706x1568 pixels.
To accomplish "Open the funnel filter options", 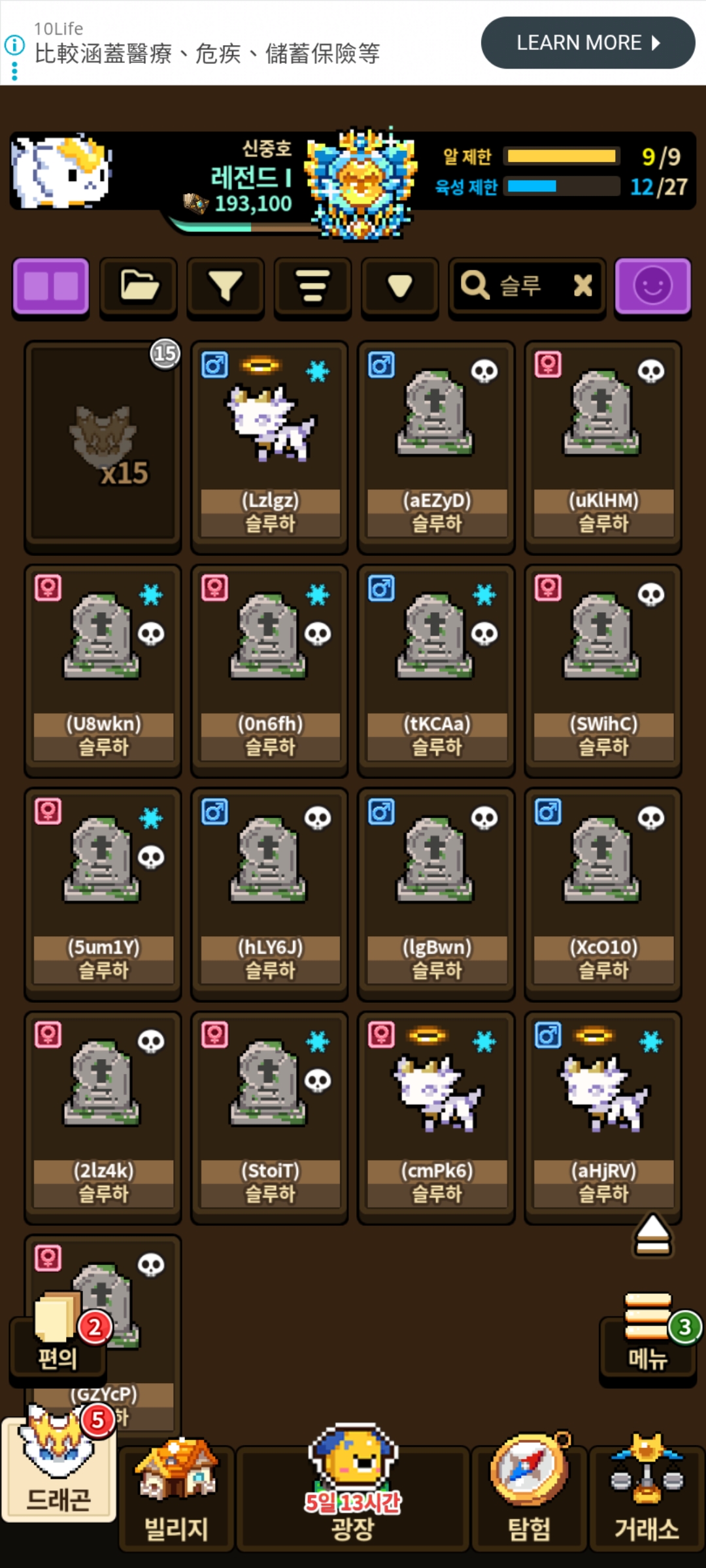I will click(226, 287).
